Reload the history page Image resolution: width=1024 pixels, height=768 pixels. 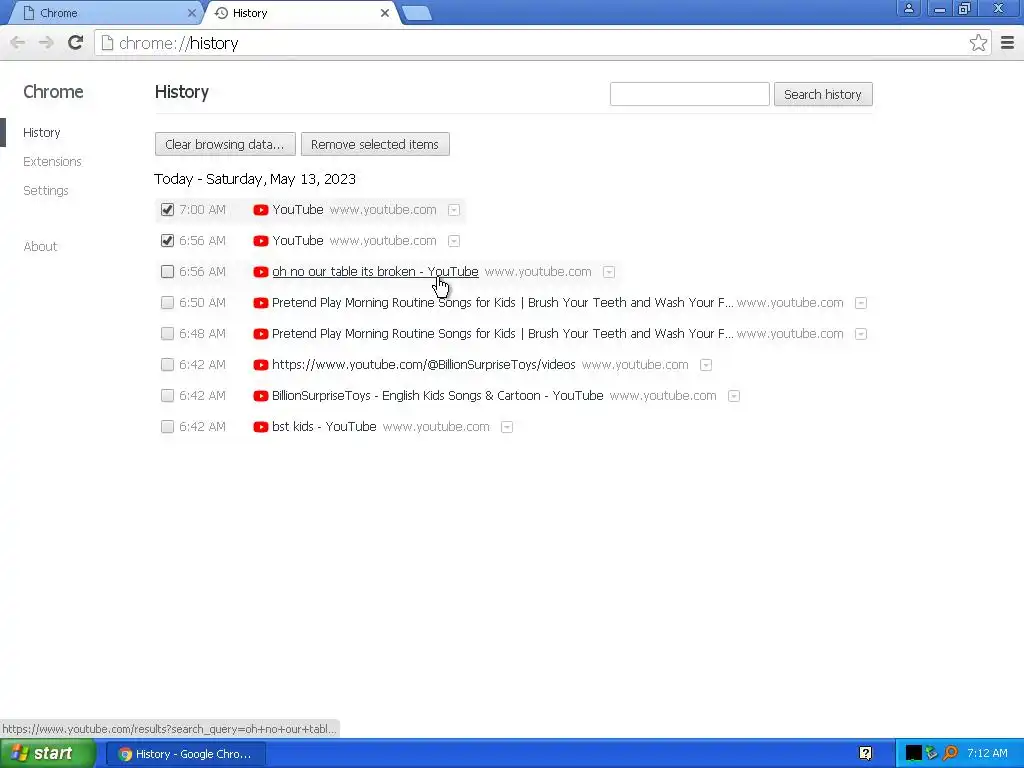tap(75, 43)
